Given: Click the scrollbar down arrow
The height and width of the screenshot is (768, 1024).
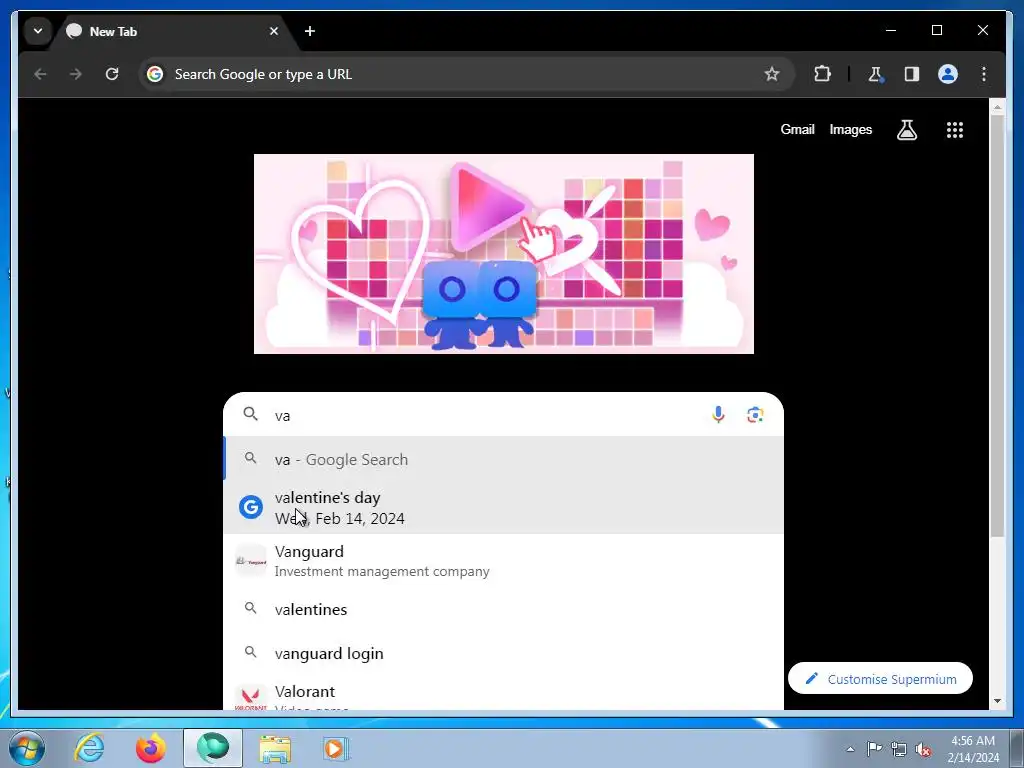Looking at the screenshot, I should point(997,701).
